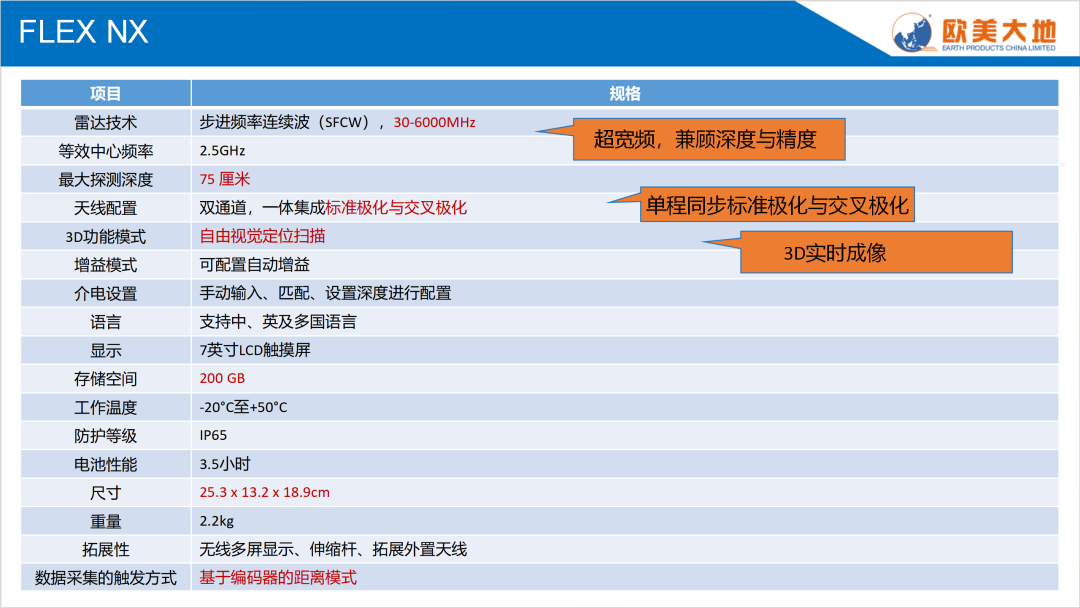
Task: Click the 单程同步标准极化与交叉极化 callout box
Action: [777, 205]
